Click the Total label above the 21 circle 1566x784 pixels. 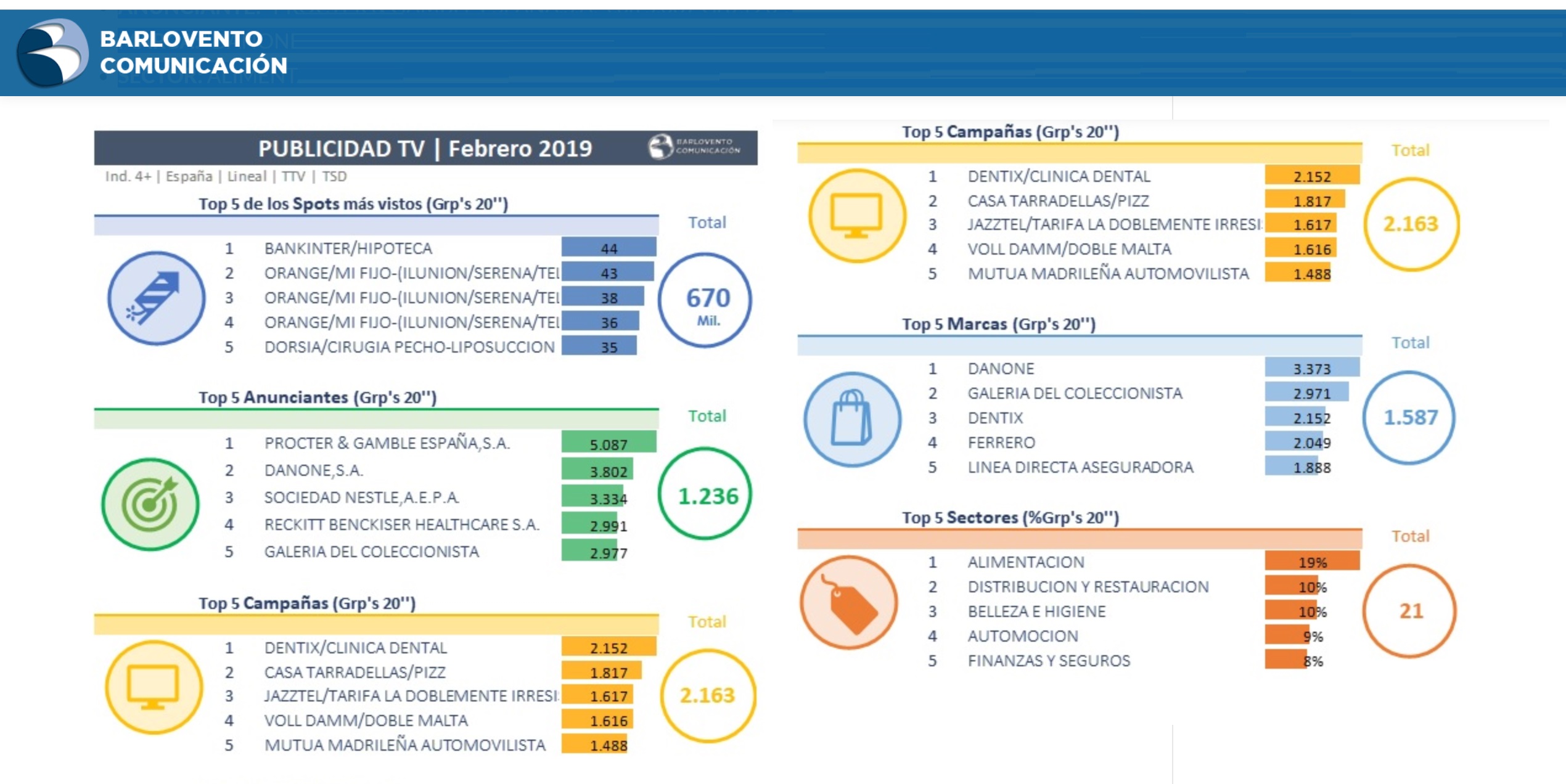[x=1410, y=536]
